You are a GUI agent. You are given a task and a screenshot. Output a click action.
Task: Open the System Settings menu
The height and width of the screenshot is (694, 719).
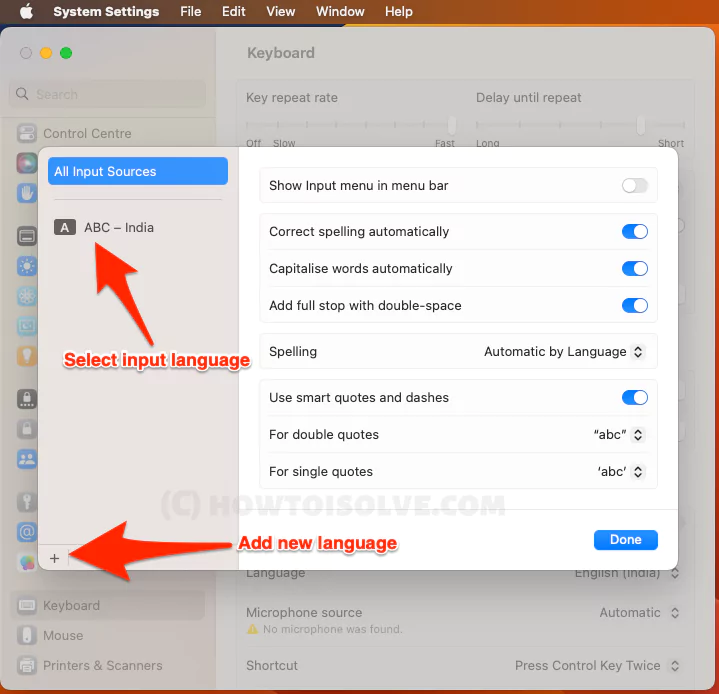click(106, 11)
